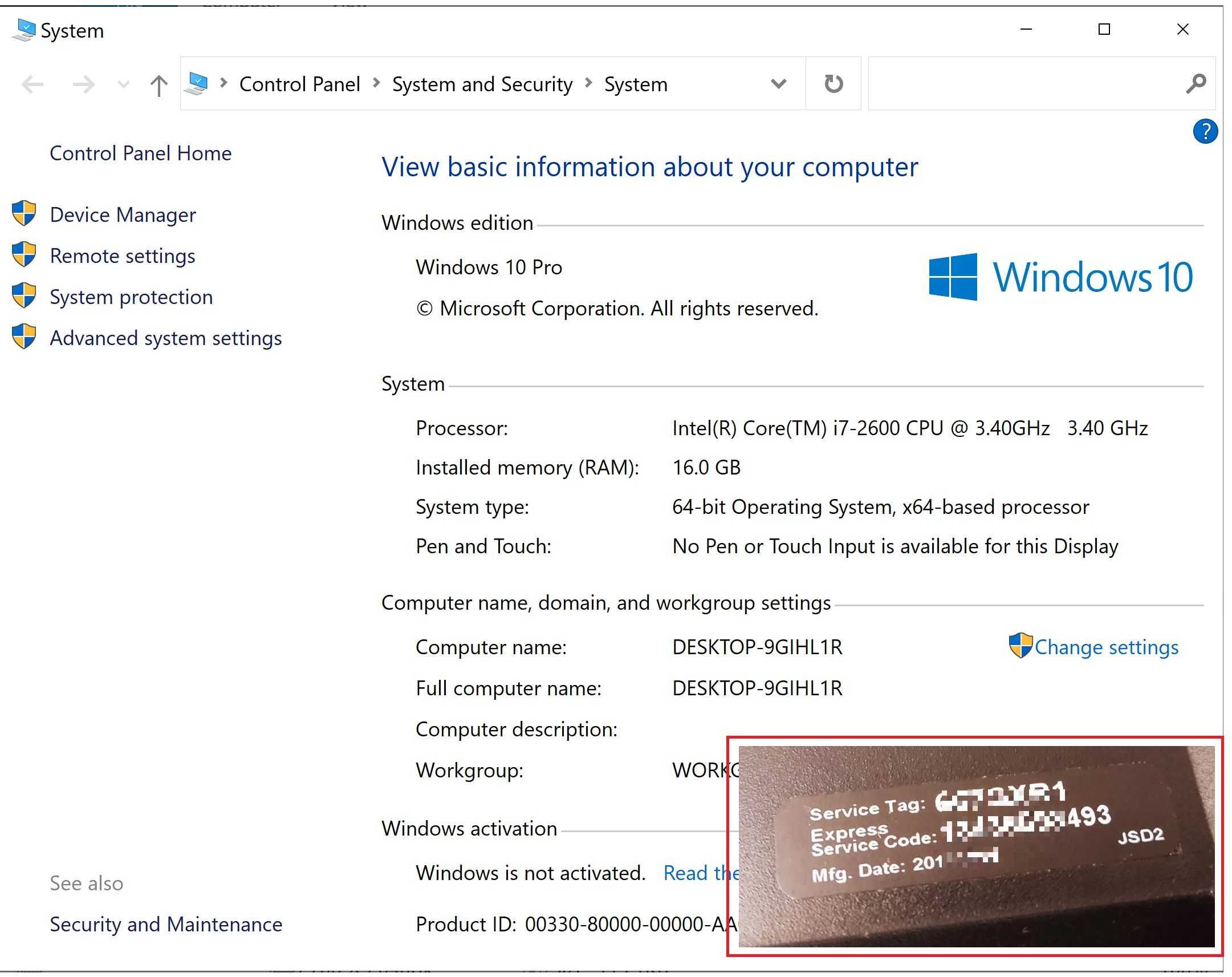This screenshot has width=1232, height=977.
Task: Click the Service Tag label photo
Action: 977,846
